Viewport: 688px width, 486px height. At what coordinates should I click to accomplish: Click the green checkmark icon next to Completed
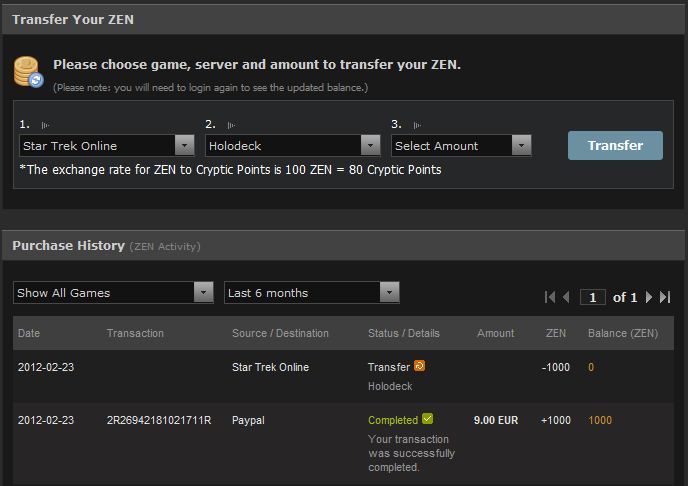[428, 418]
